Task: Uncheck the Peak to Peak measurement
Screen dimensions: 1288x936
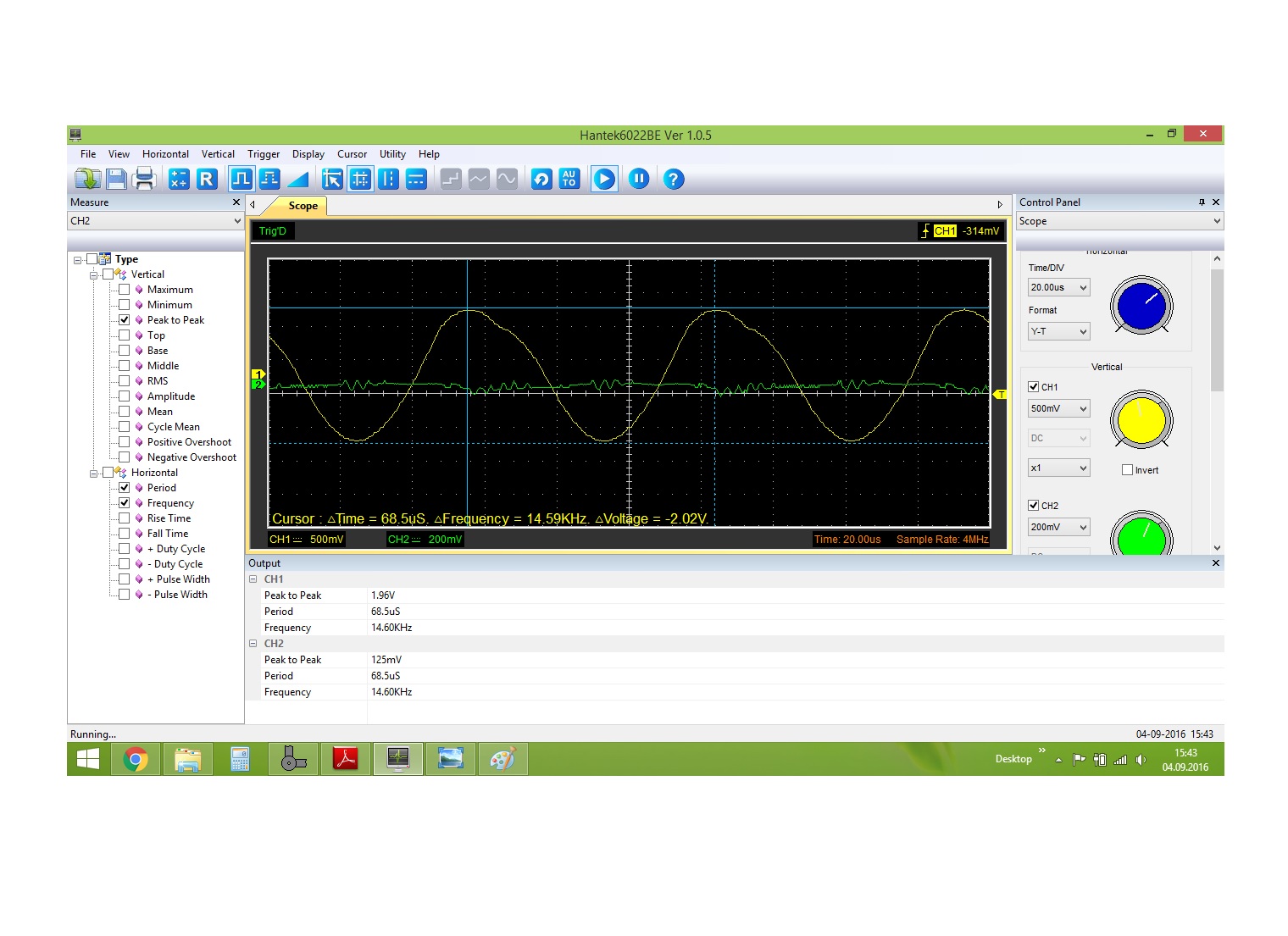Action: (125, 320)
